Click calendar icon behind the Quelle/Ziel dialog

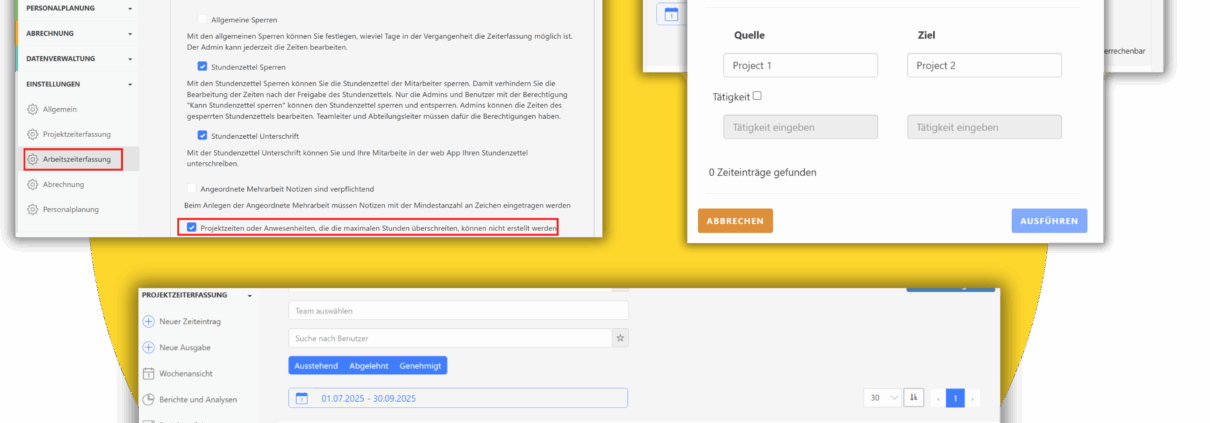[x=671, y=14]
